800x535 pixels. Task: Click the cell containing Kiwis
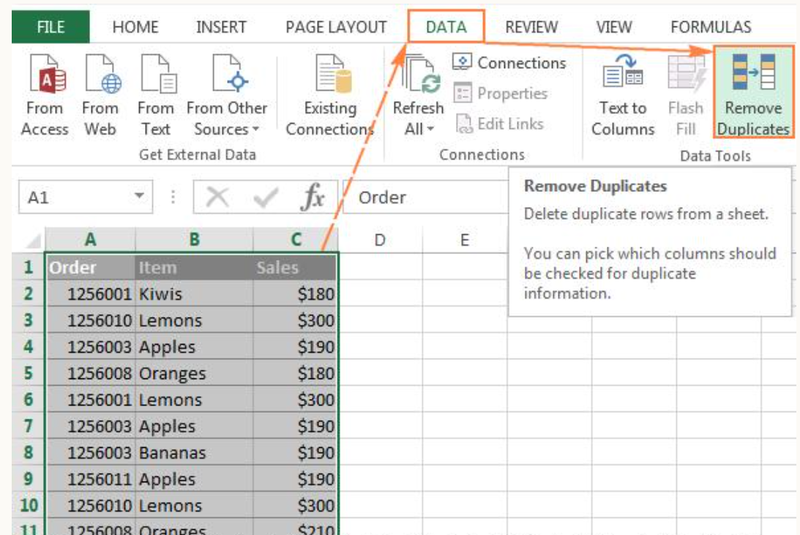tap(194, 294)
